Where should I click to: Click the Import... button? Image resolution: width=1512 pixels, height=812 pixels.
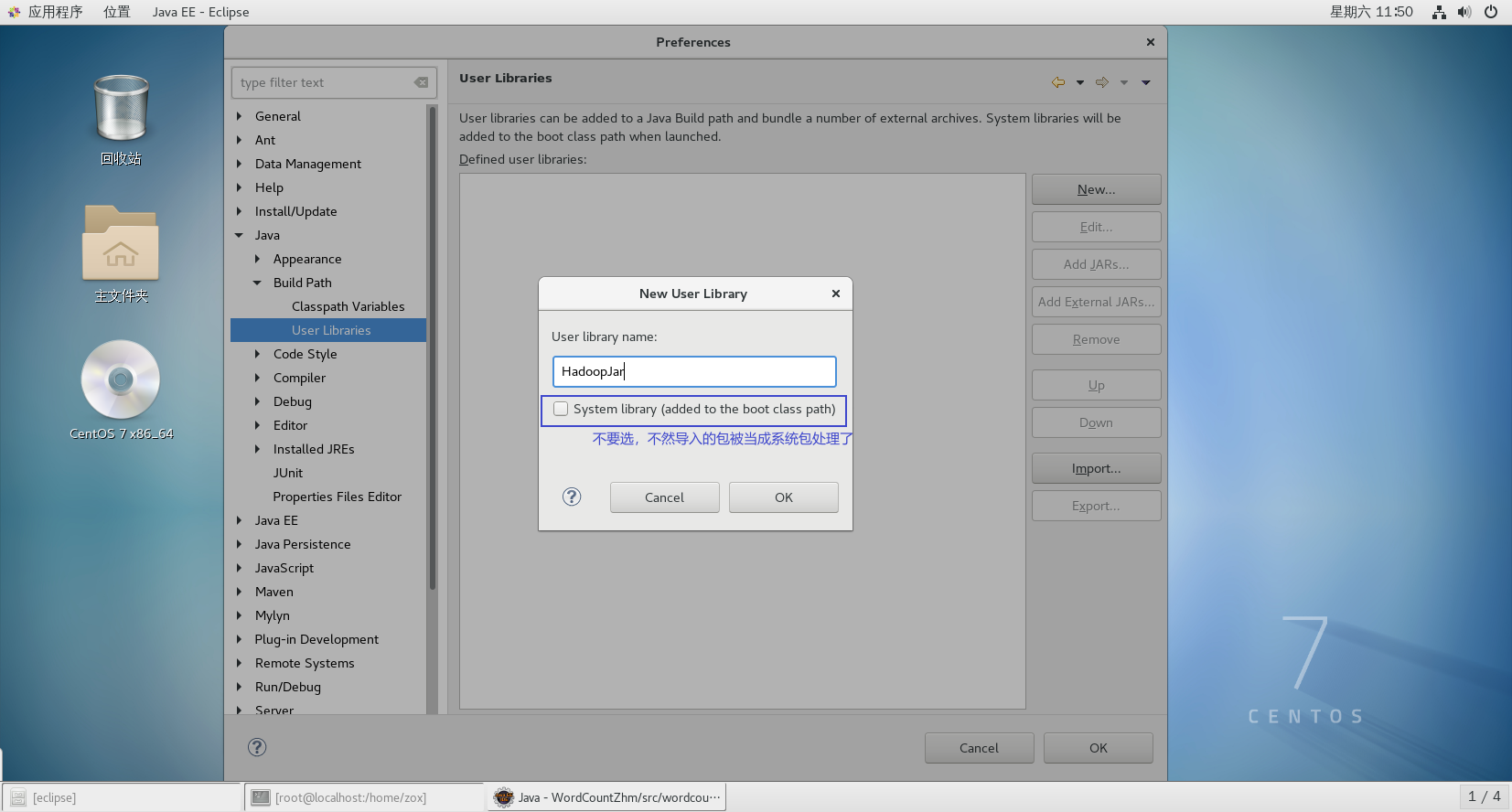pos(1097,468)
